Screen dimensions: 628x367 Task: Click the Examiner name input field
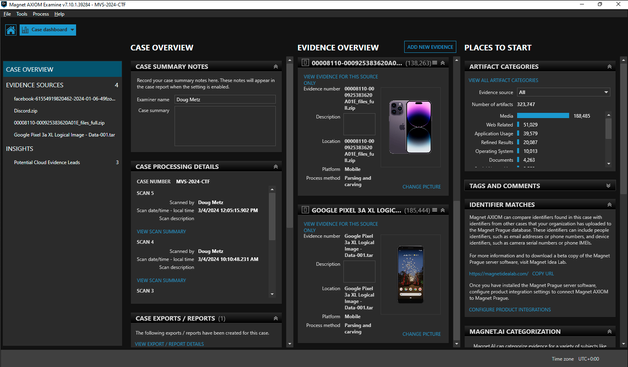tap(225, 99)
